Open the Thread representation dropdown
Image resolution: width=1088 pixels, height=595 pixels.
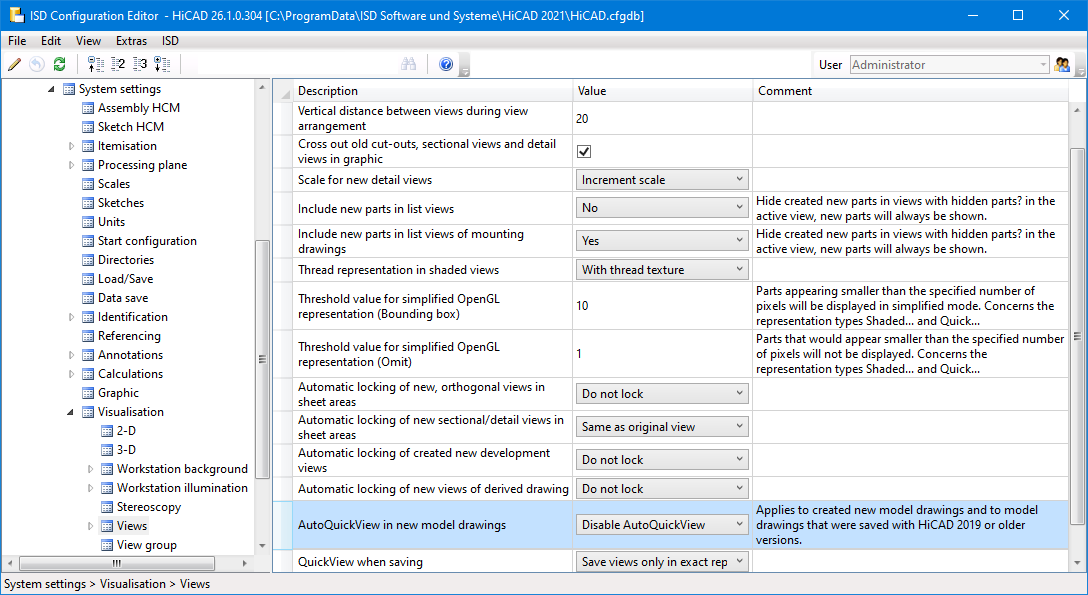pos(663,270)
